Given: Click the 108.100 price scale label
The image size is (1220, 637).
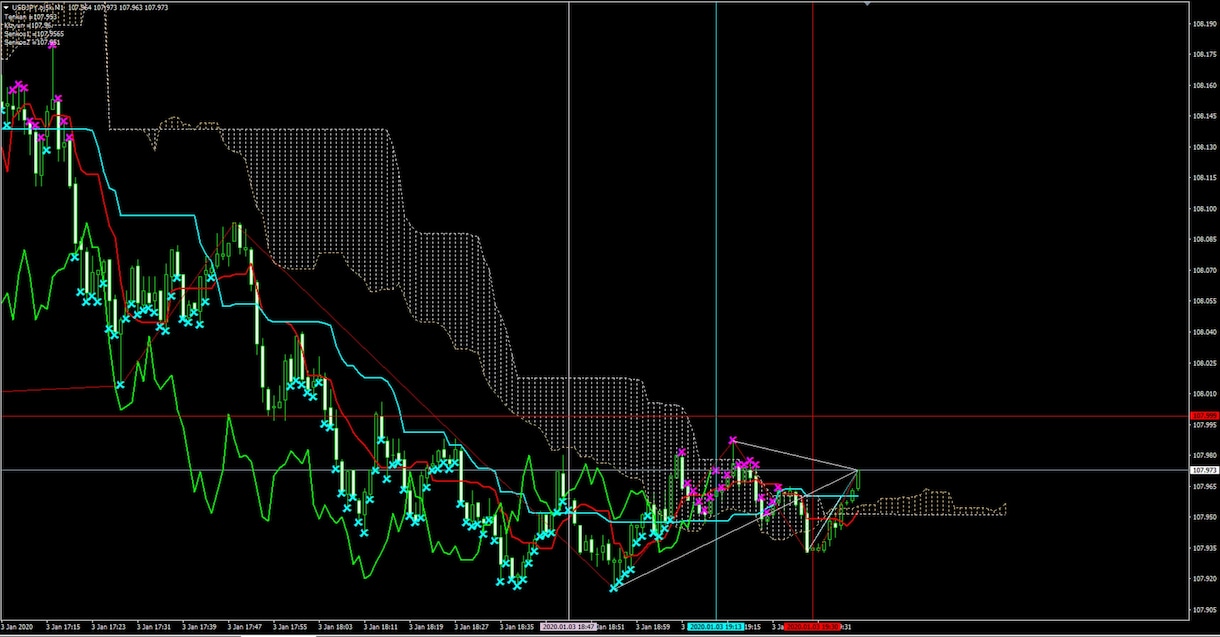Looking at the screenshot, I should point(1204,209).
